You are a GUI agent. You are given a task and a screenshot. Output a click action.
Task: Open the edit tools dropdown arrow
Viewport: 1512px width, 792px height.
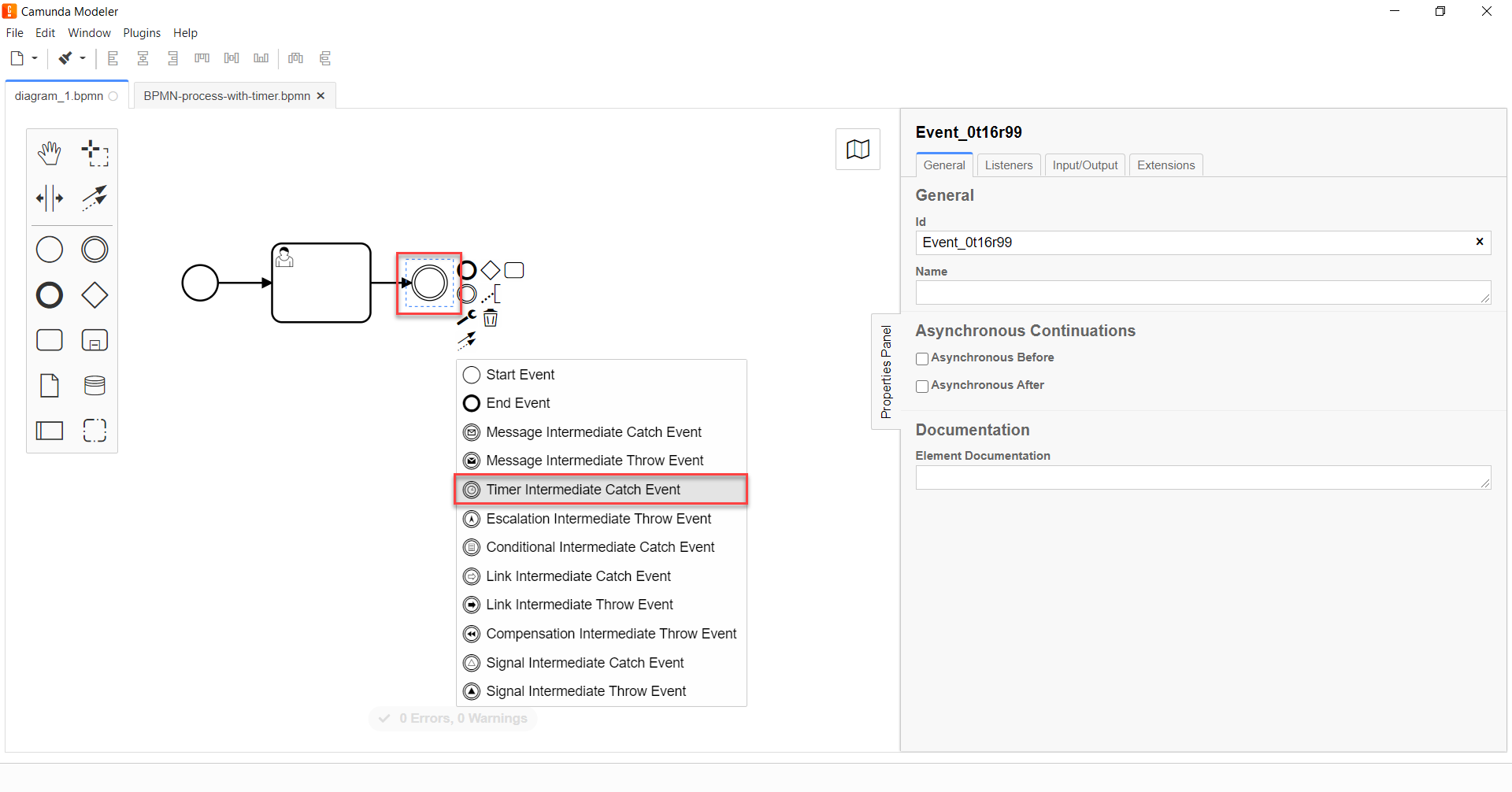point(83,58)
